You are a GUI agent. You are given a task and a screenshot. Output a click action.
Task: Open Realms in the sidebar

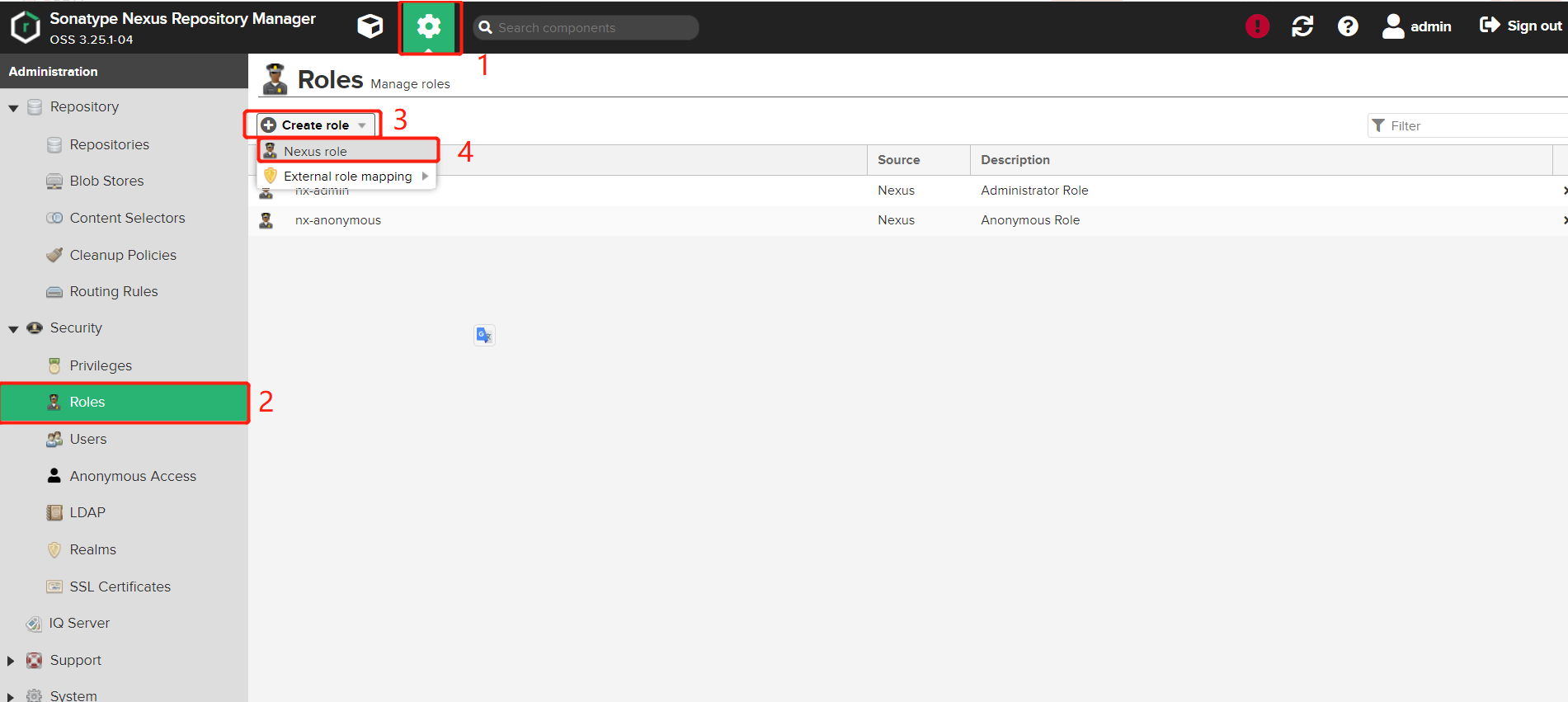[x=92, y=549]
